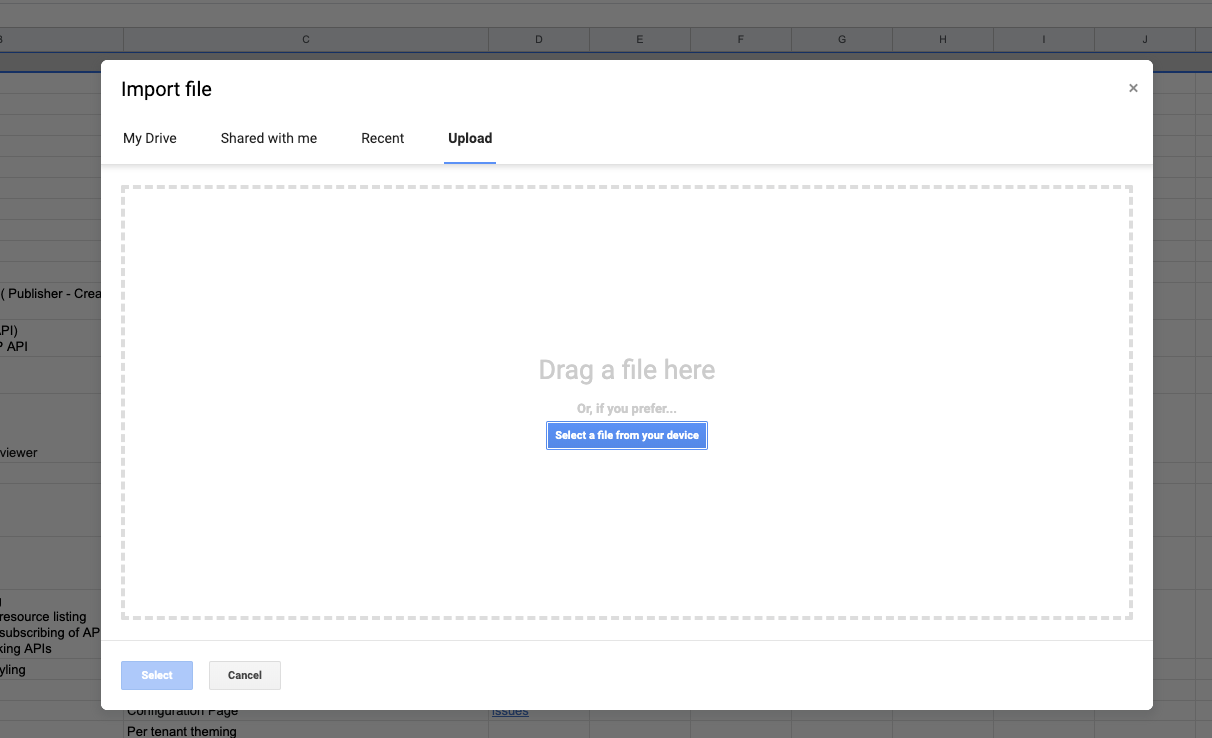The image size is (1212, 738).
Task: Switch to the My Drive tab
Action: [x=150, y=138]
